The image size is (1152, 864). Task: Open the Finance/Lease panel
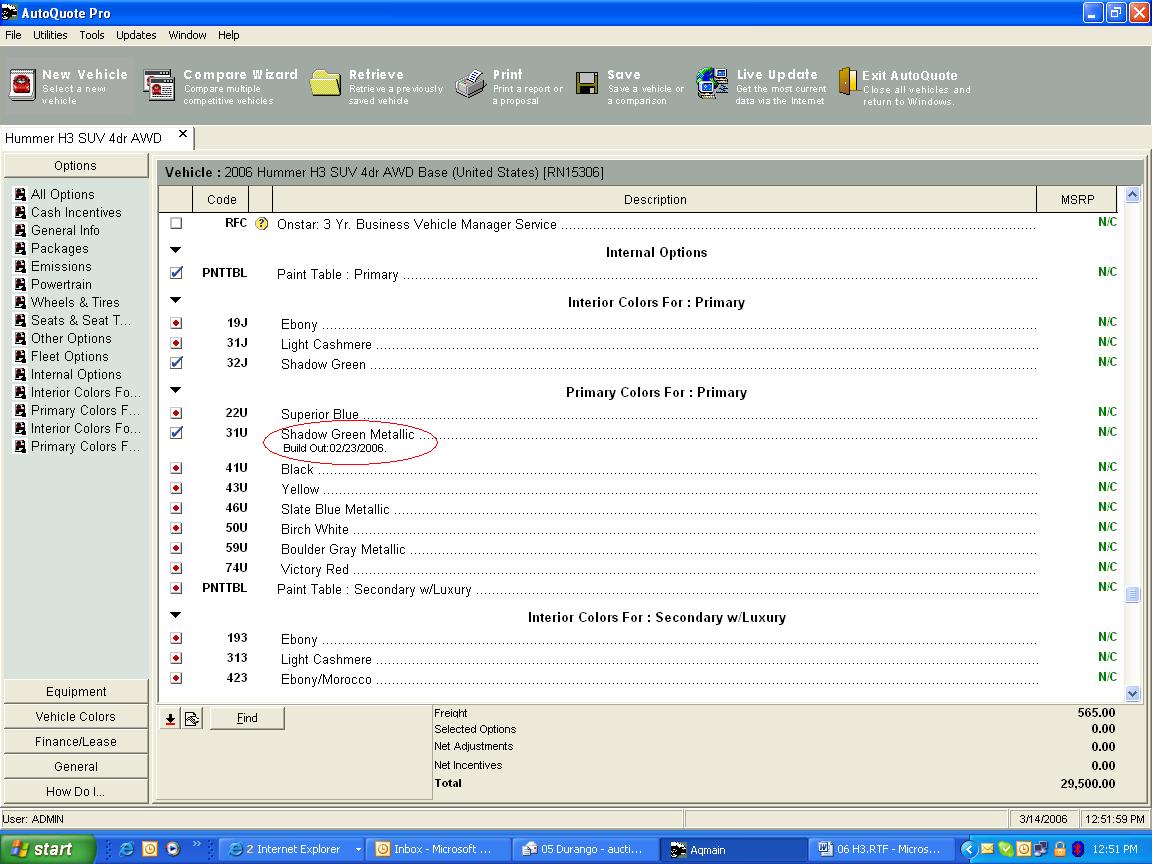coord(76,741)
